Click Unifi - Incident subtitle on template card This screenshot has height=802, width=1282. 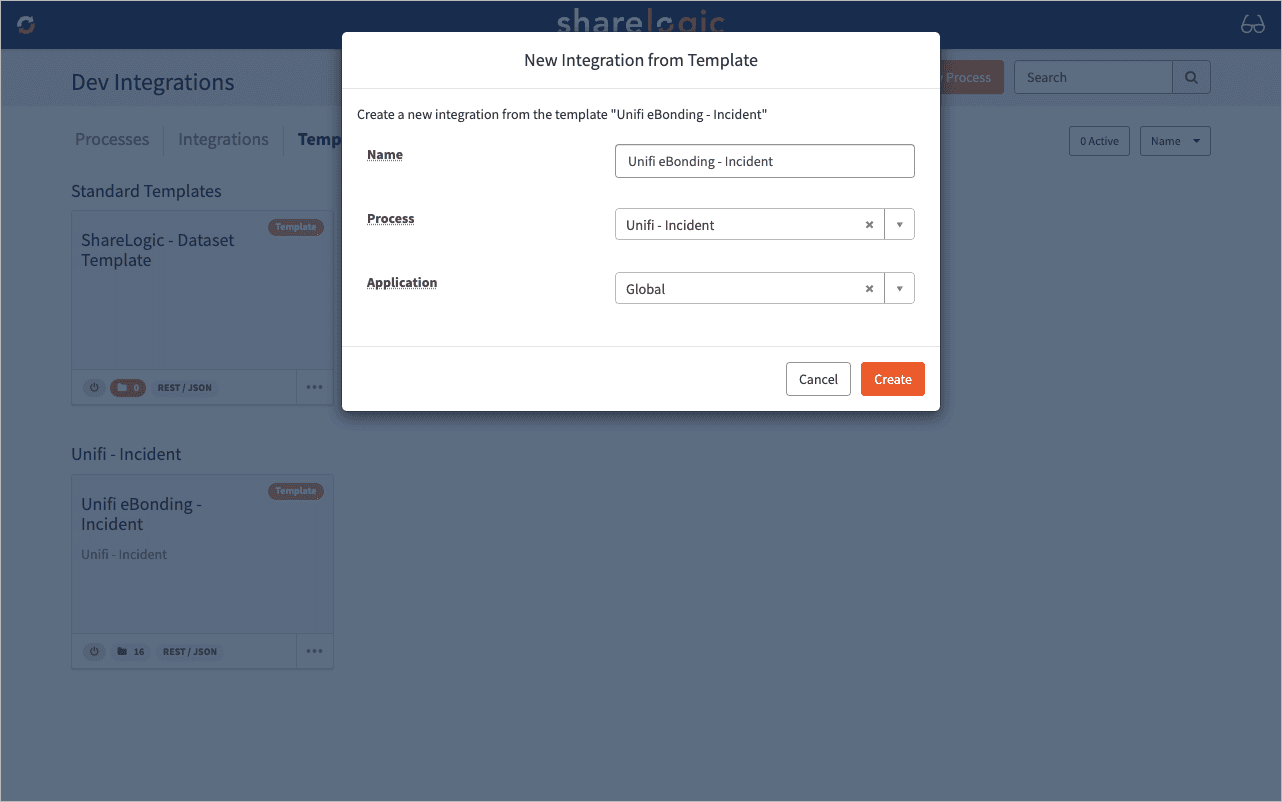124,554
